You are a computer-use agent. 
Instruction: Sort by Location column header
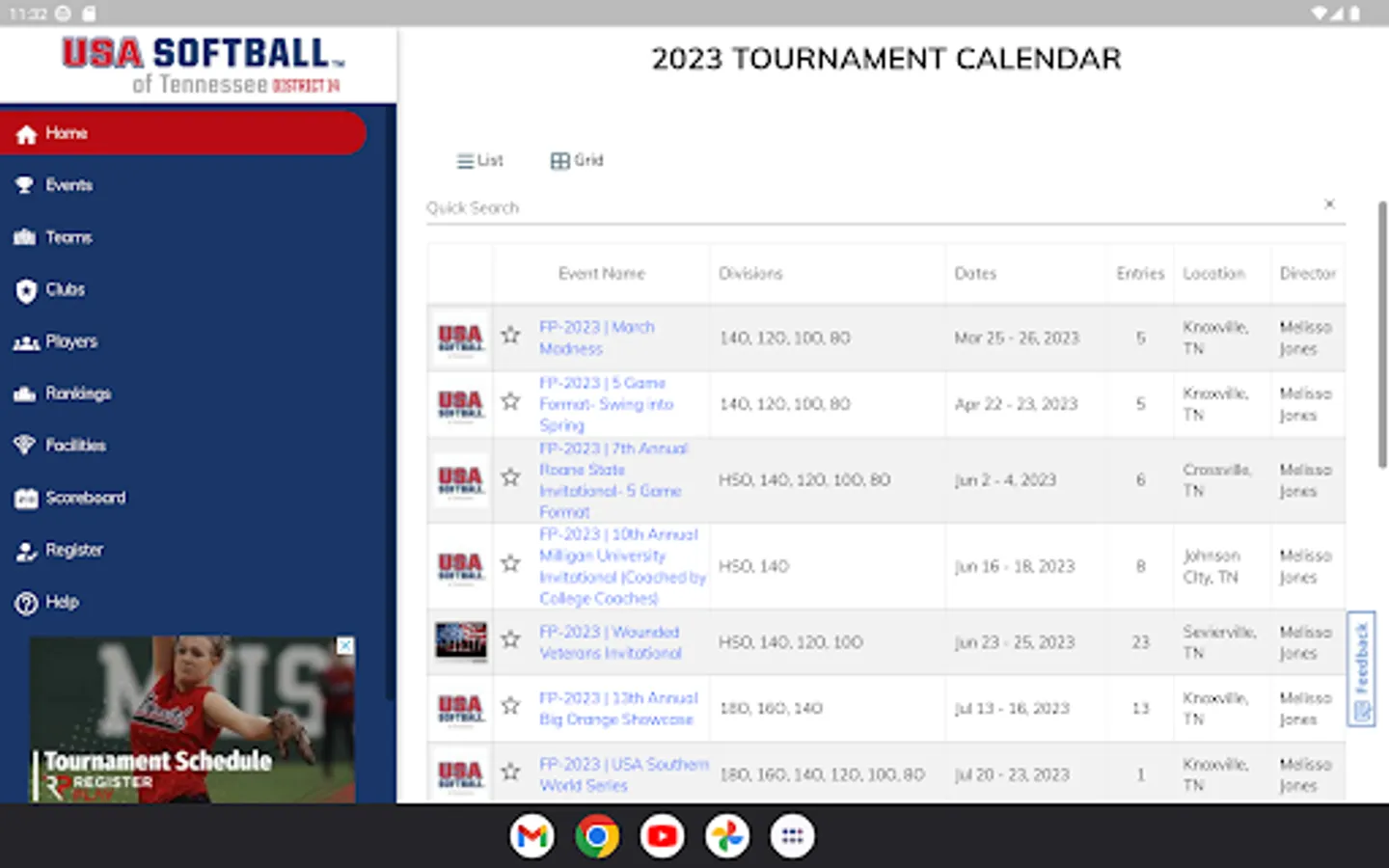(1213, 274)
